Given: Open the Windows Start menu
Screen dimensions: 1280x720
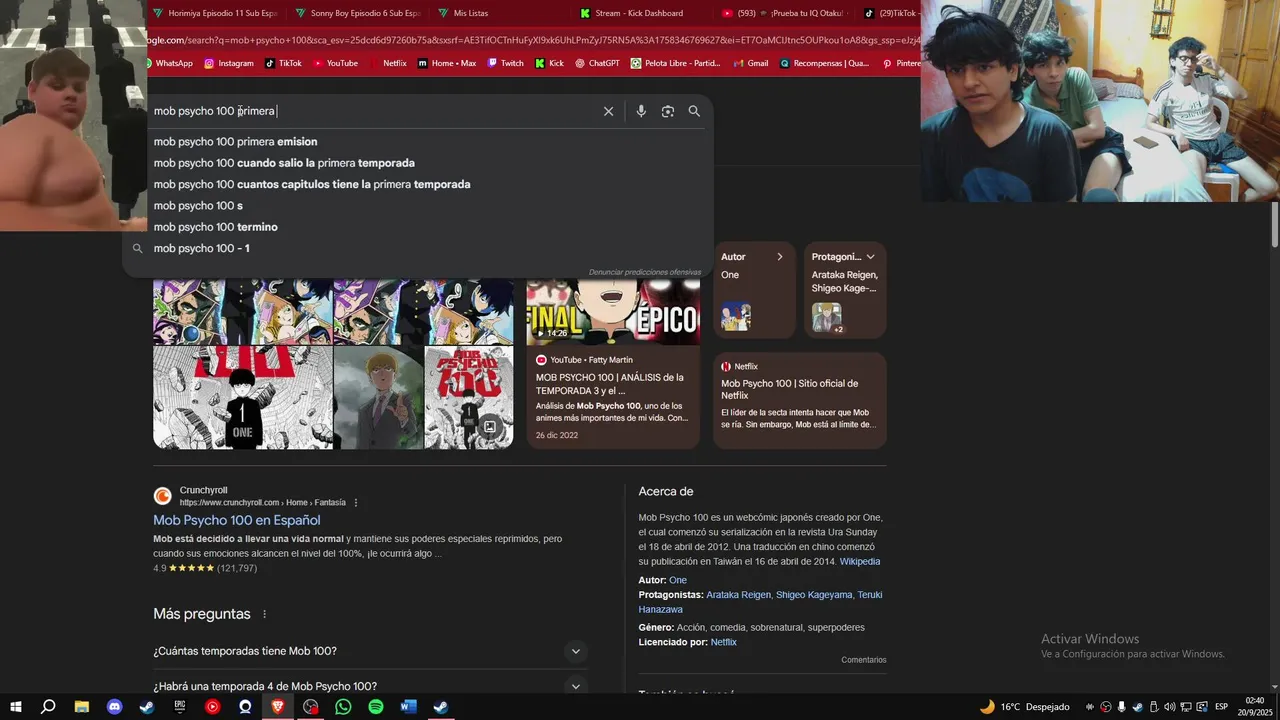Looking at the screenshot, I should click(x=16, y=707).
